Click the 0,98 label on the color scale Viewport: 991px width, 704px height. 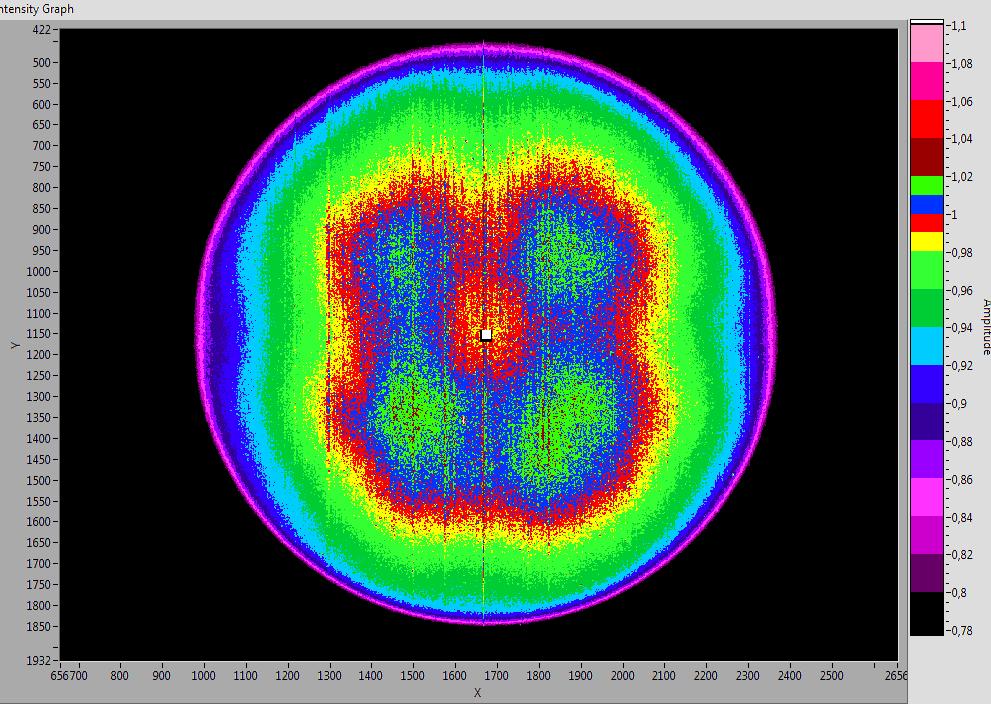coord(962,253)
